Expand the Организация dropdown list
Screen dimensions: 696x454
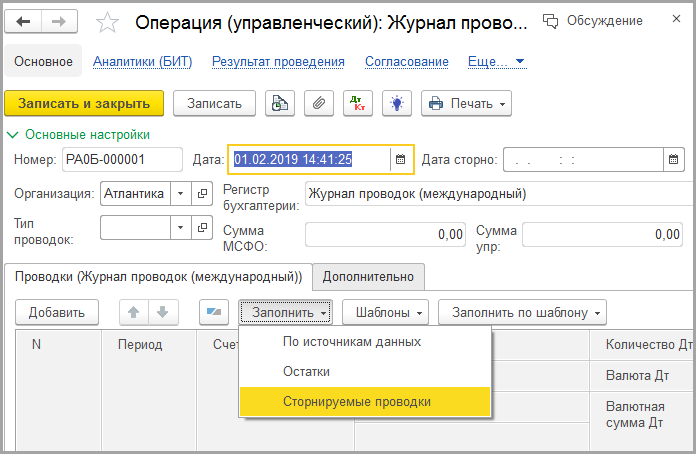pos(180,194)
